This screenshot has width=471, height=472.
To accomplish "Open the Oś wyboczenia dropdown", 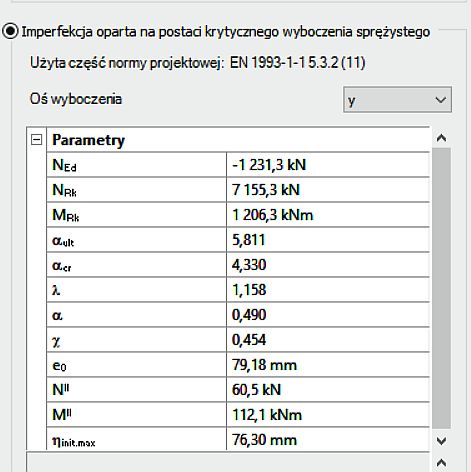I will 397,100.
